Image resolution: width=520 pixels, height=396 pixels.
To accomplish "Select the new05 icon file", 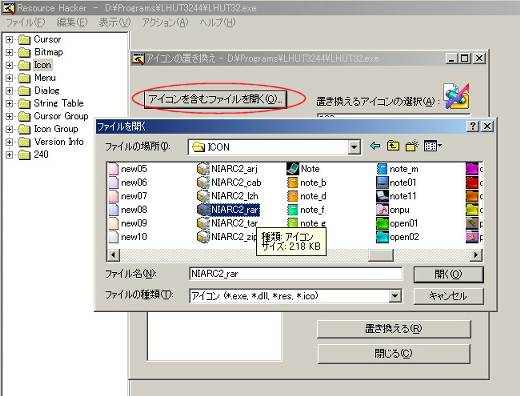I will 128,169.
